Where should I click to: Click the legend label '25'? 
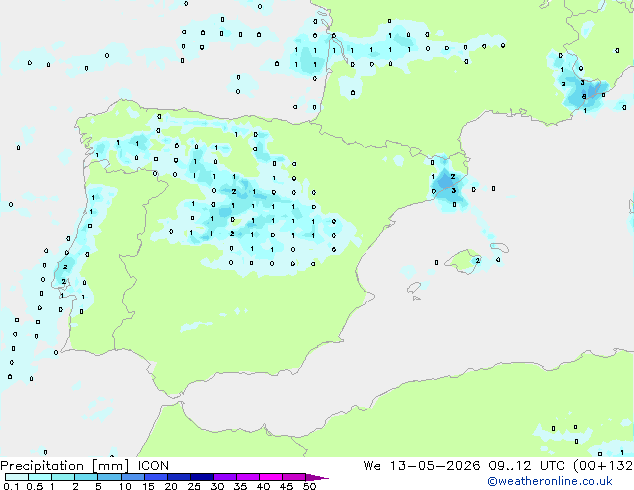coord(194,486)
